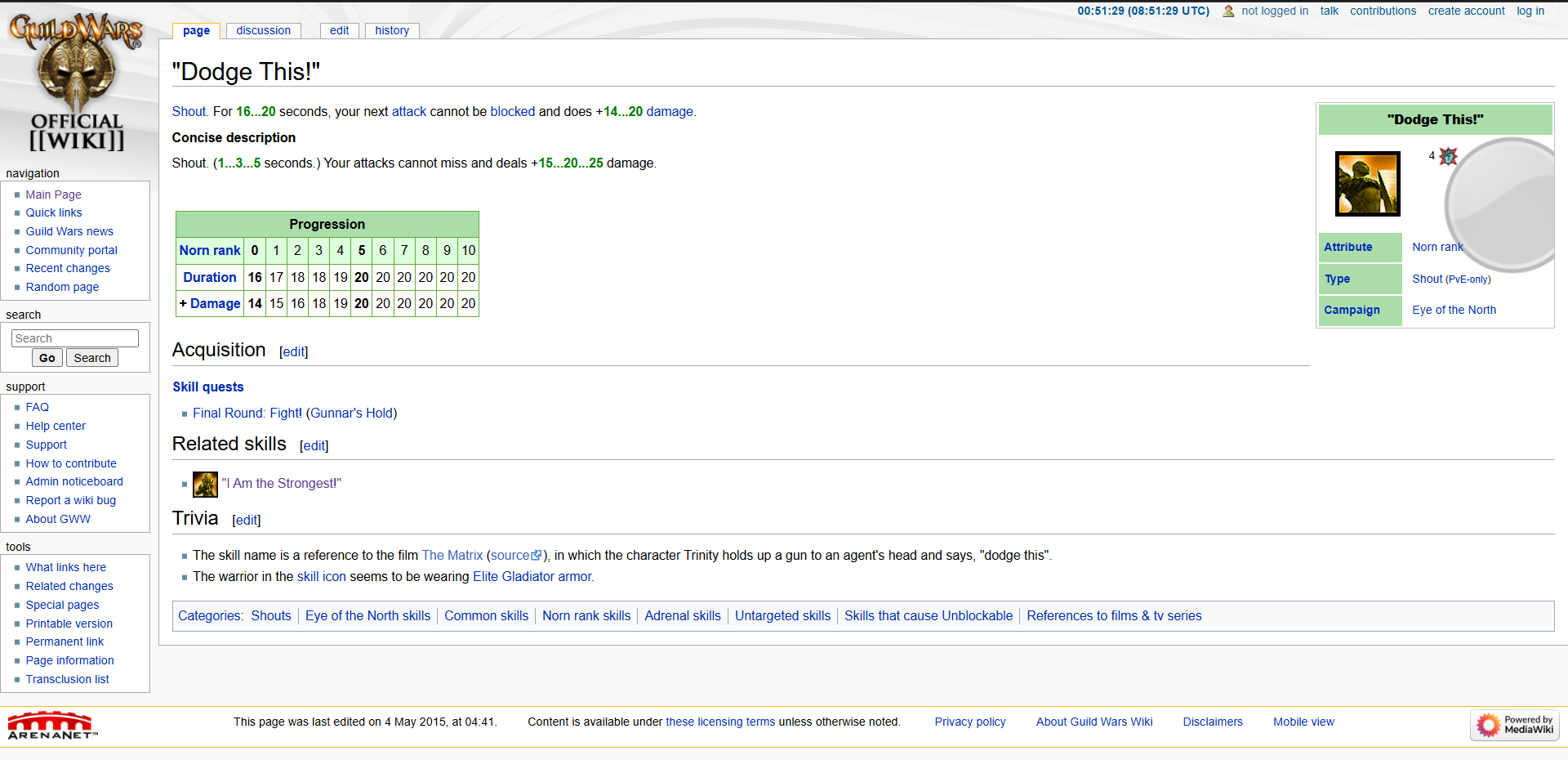The height and width of the screenshot is (760, 1568).
Task: Open the contributions link at top
Action: point(1383,11)
